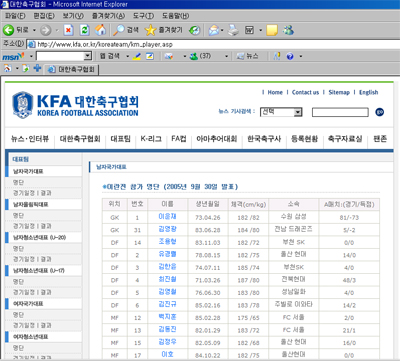Click the Sitemap link
Screen dimensions: 400x361
pyautogui.click(x=339, y=92)
